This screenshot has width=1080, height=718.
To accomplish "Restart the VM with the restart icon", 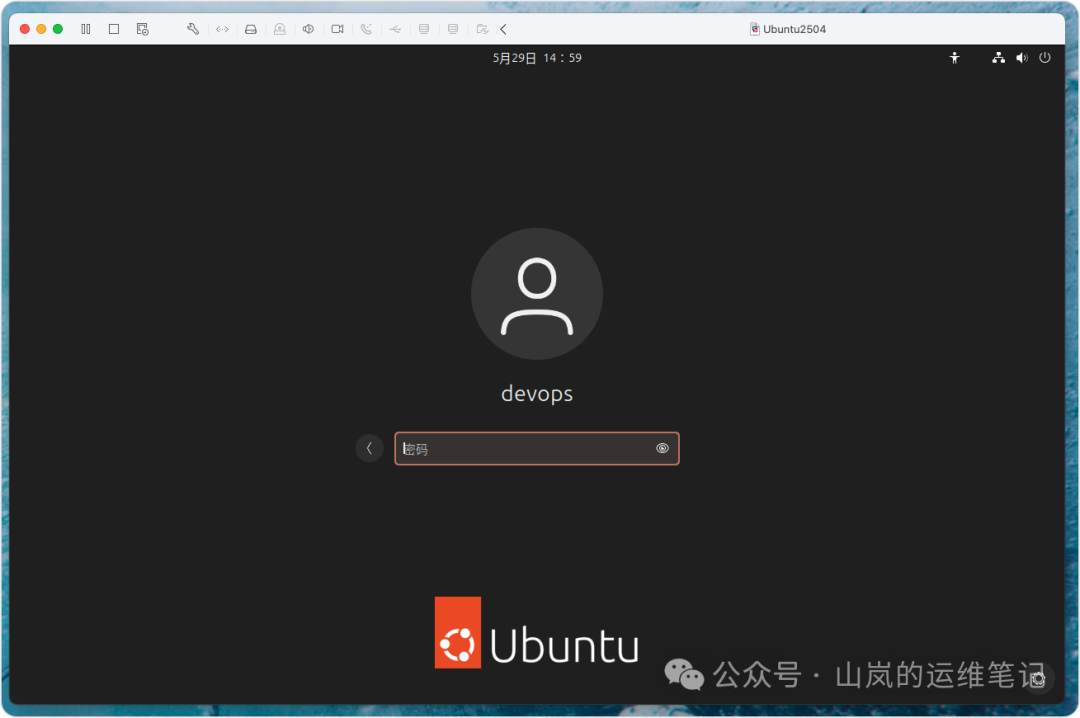I will click(141, 29).
